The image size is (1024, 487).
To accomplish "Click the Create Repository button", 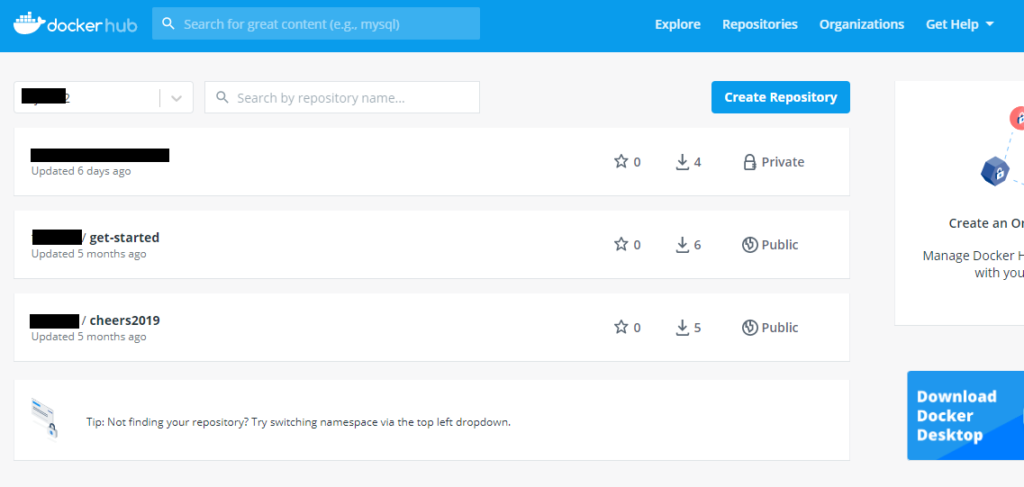I will 780,97.
